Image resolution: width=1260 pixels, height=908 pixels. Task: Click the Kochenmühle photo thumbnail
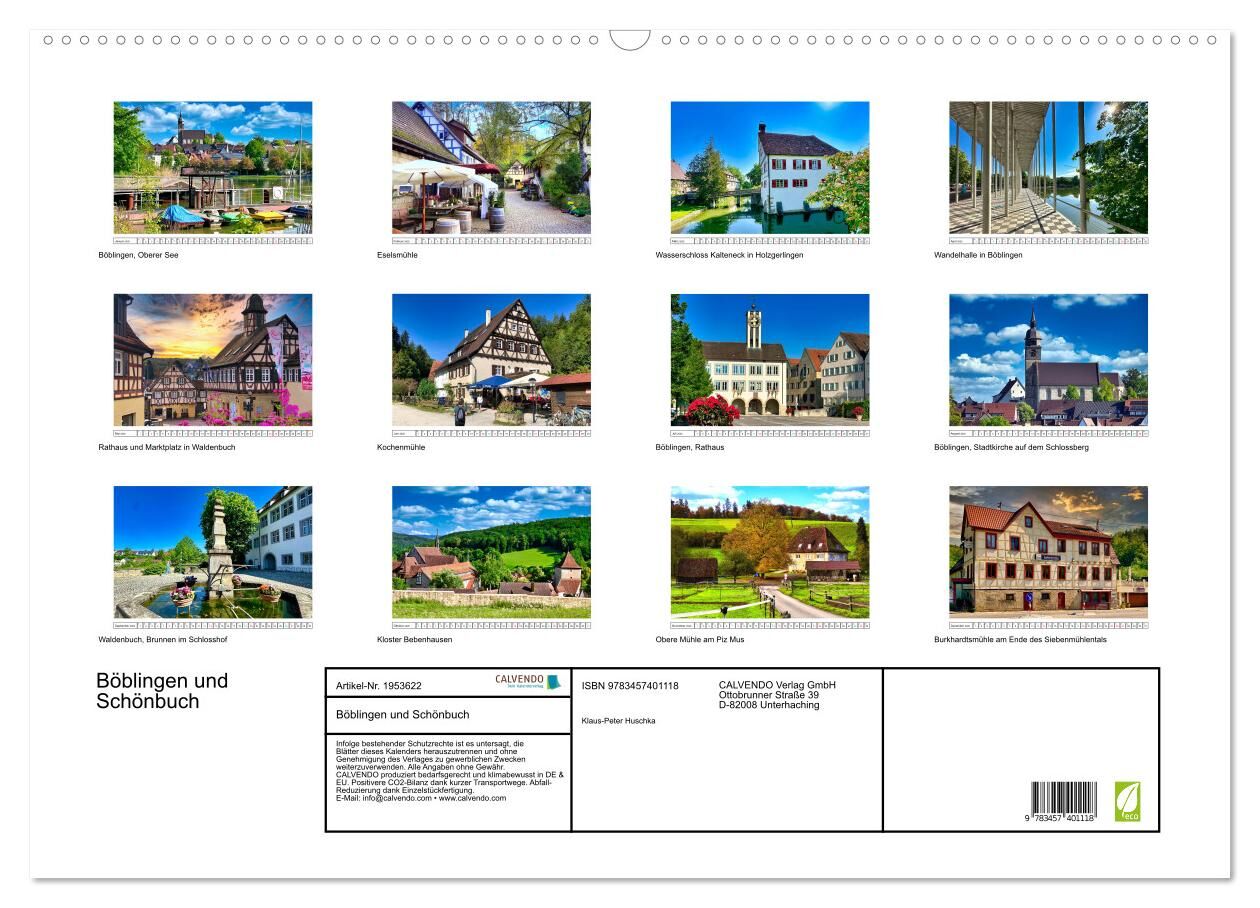[491, 360]
